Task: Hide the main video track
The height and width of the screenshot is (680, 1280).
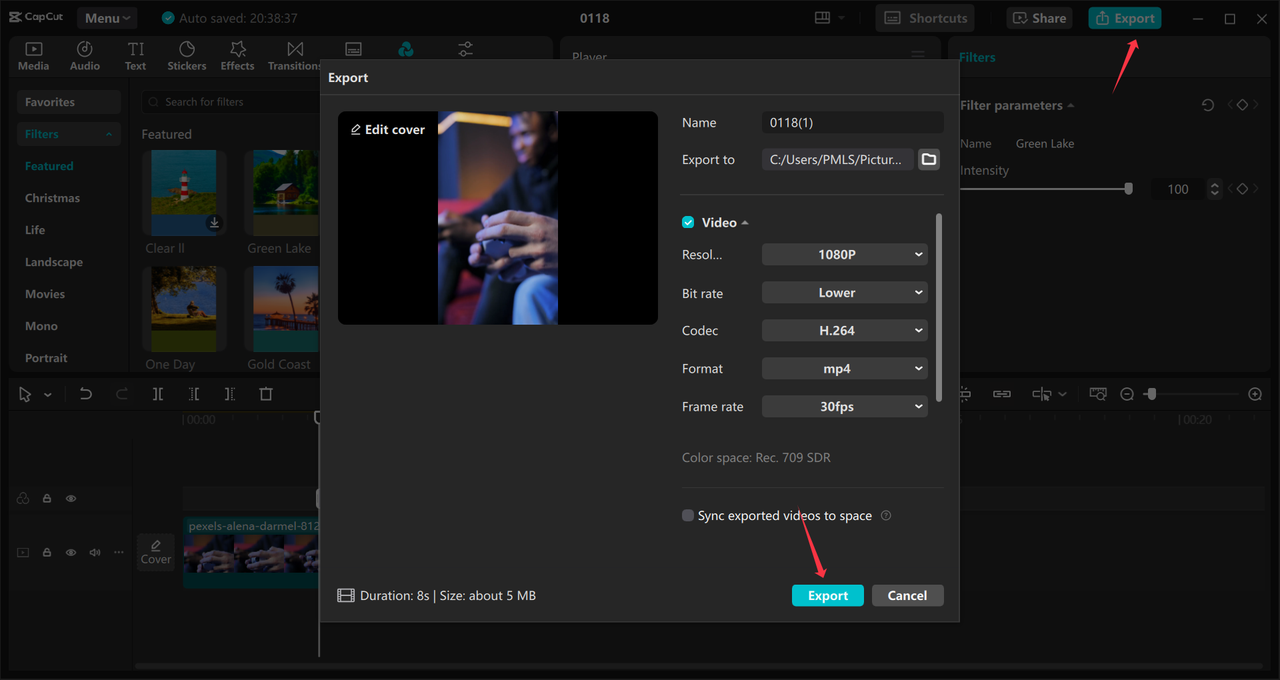Action: (x=71, y=552)
